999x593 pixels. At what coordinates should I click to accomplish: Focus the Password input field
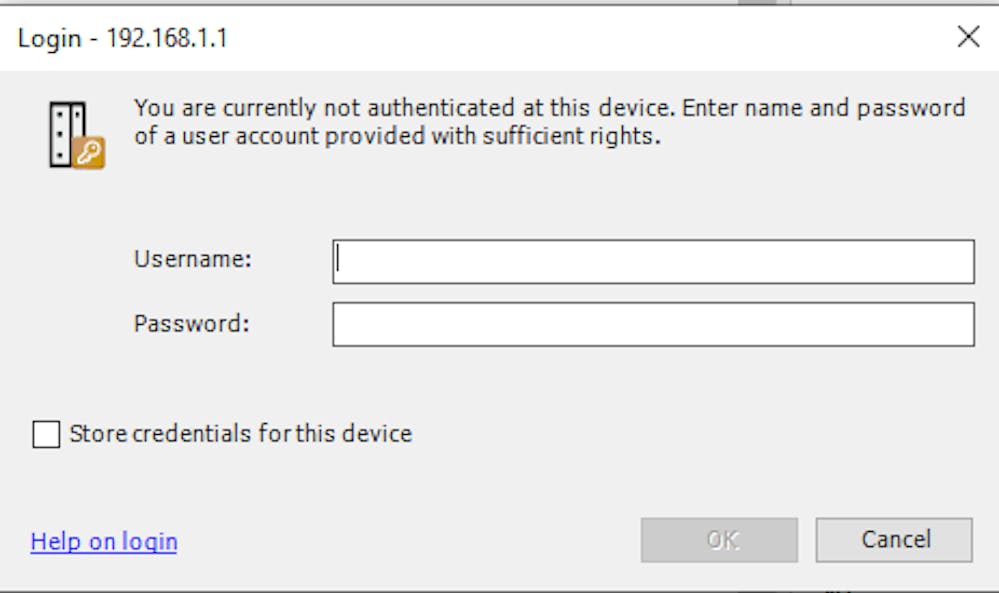click(653, 324)
